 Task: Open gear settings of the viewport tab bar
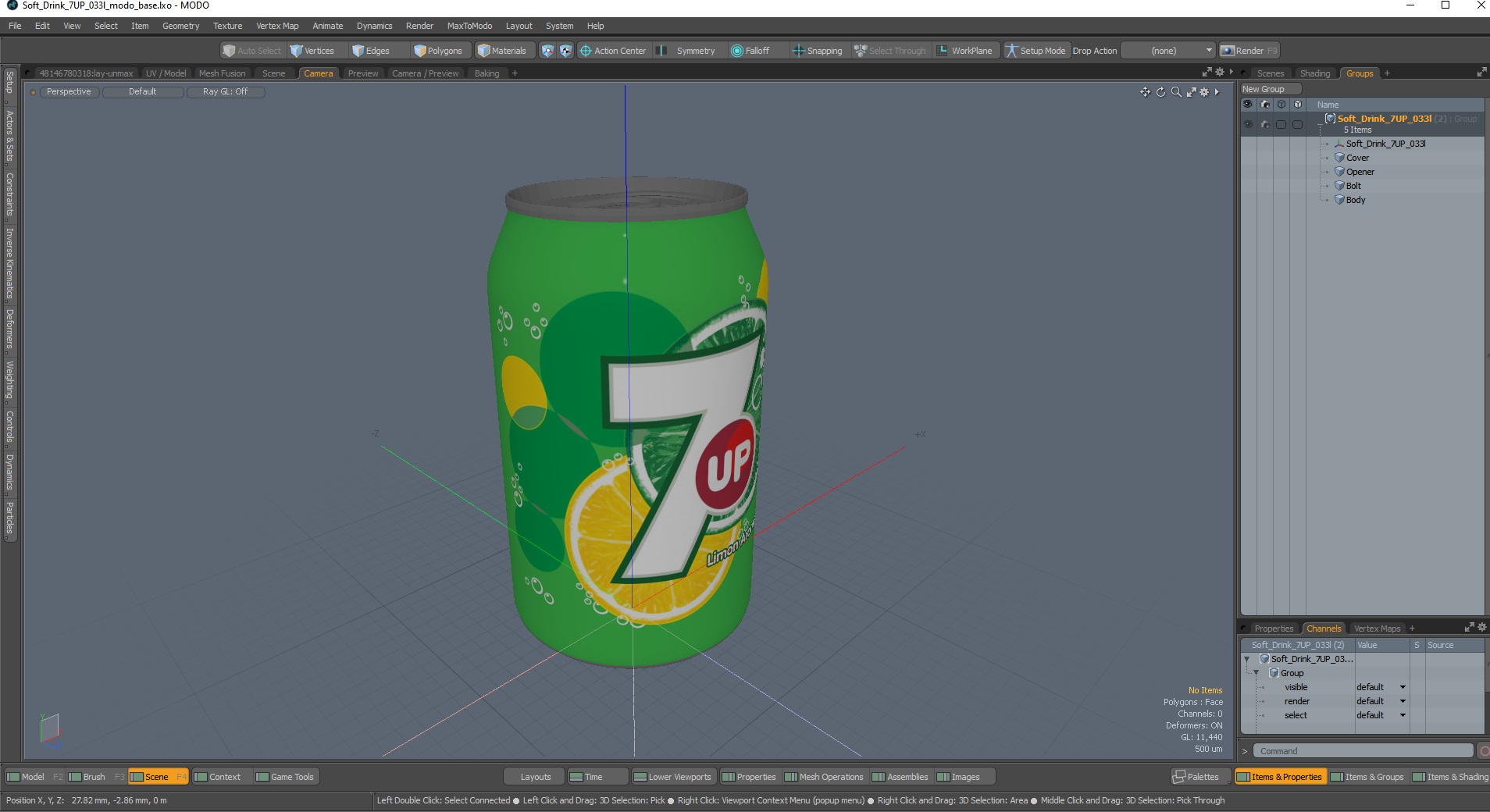tap(1220, 72)
